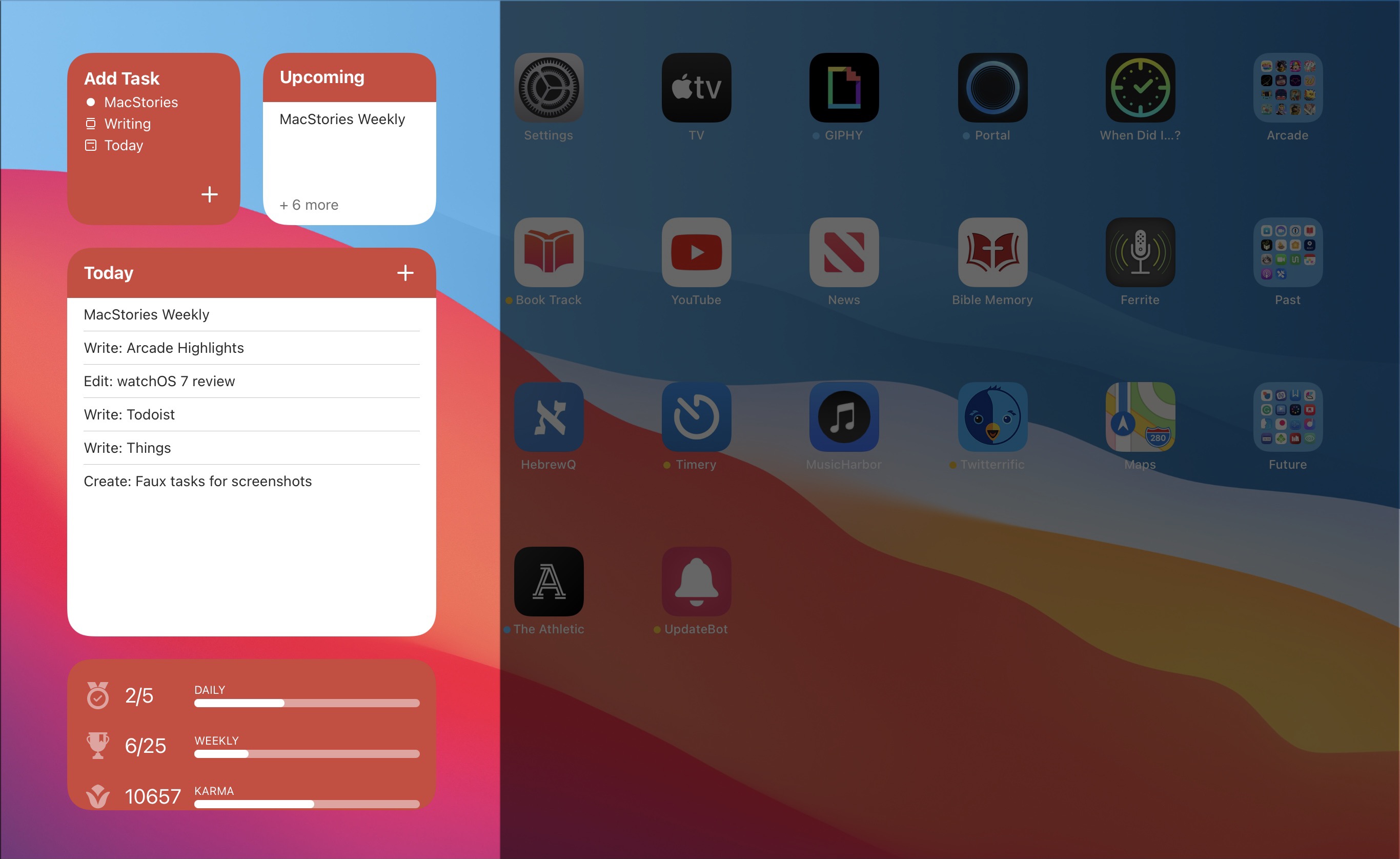Select MacStories list in Add Task widget
Screen dimensions: 1400x859
coord(140,102)
